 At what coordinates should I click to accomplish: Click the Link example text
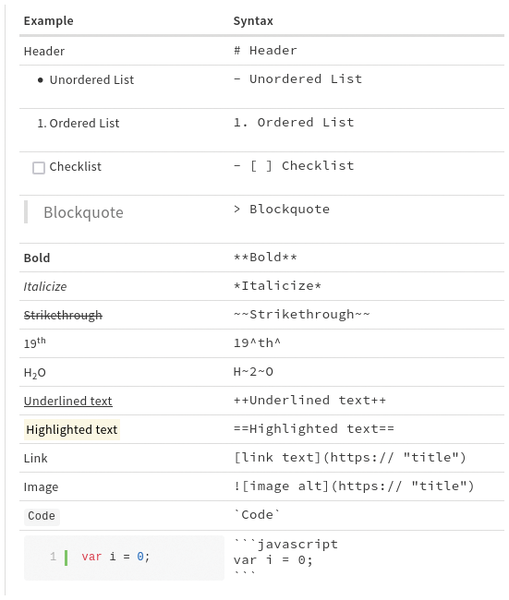coord(36,458)
